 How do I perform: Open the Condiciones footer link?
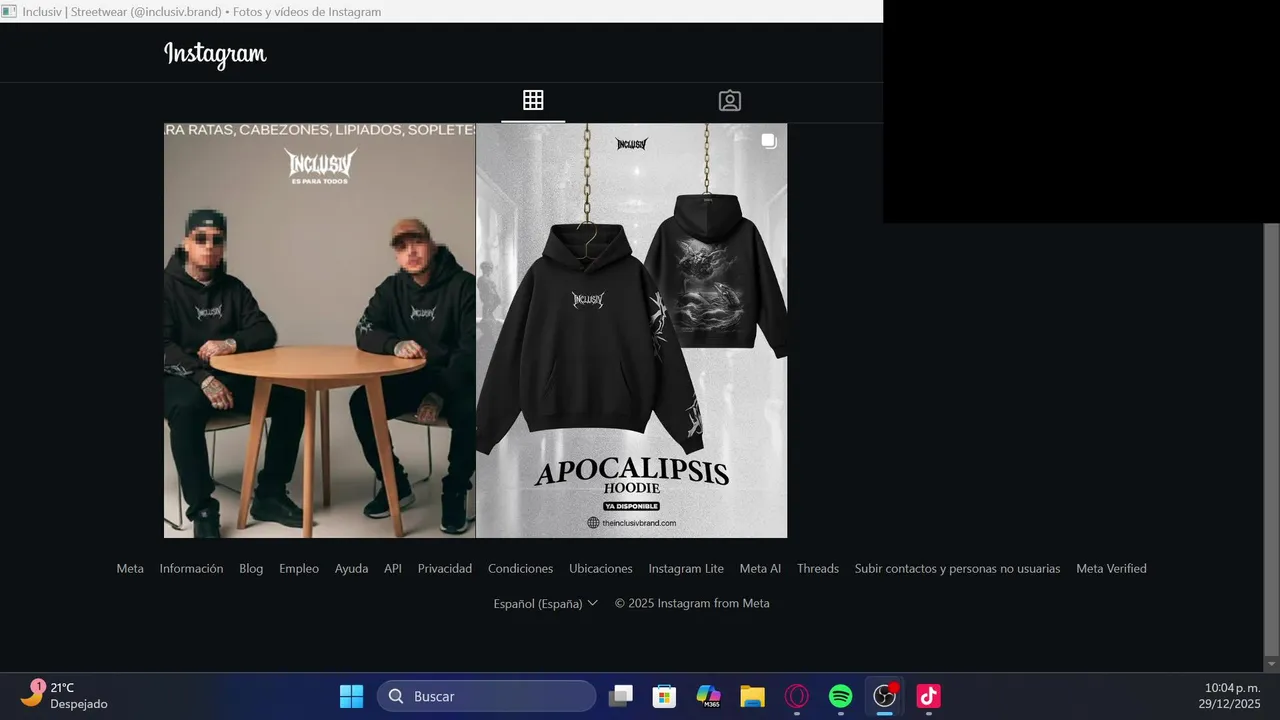click(520, 568)
